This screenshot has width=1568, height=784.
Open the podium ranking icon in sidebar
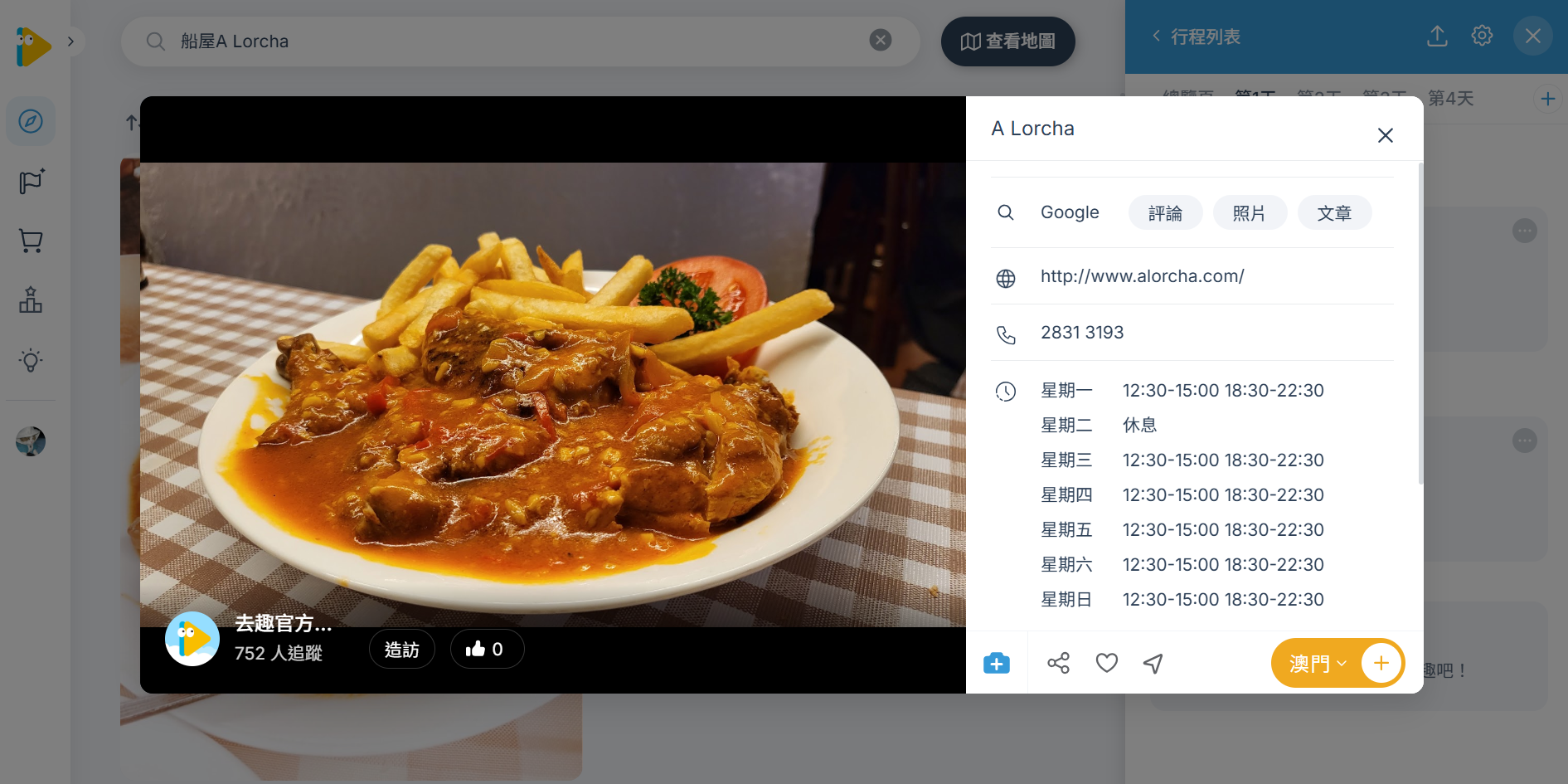[31, 299]
